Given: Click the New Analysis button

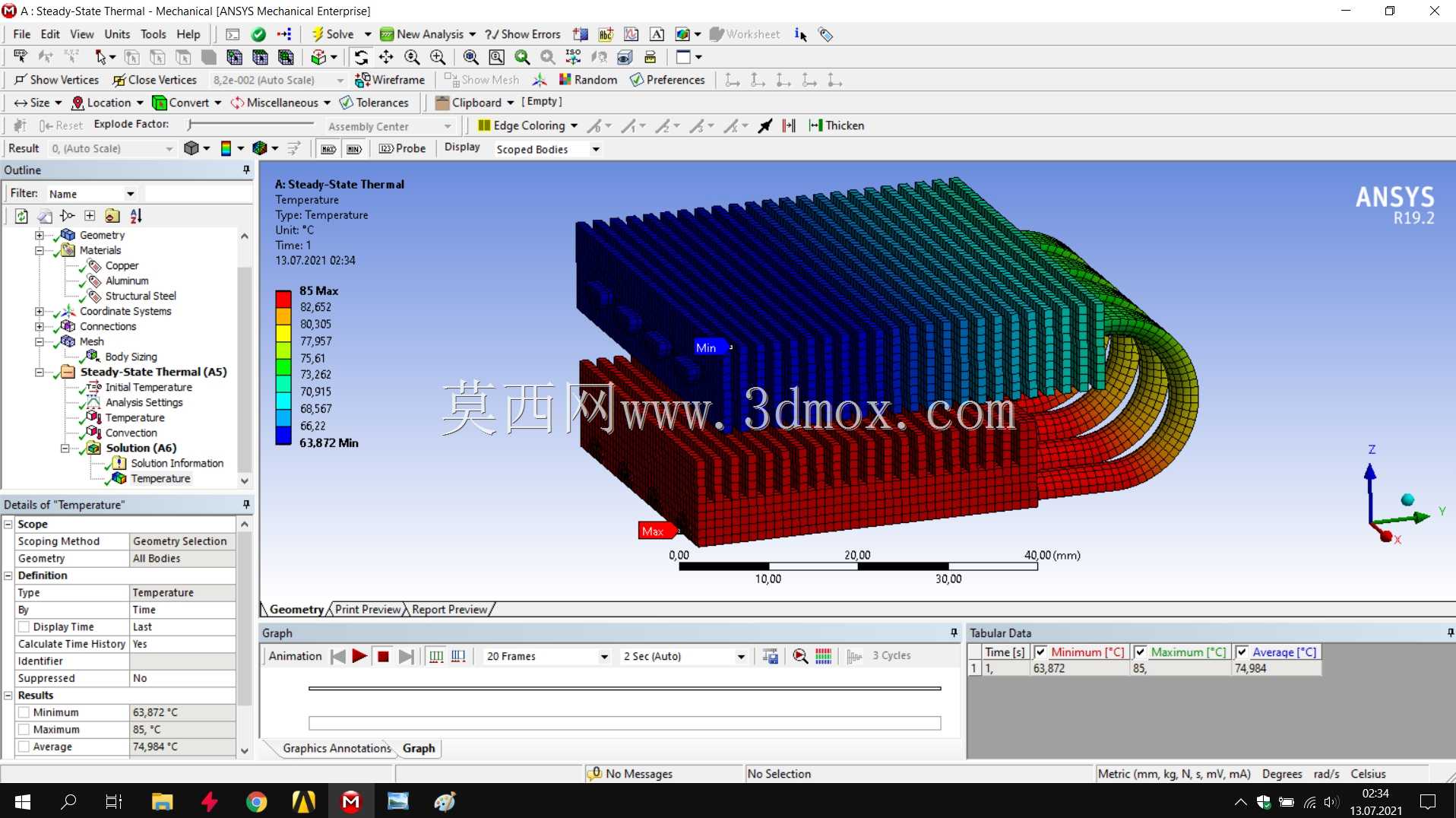Looking at the screenshot, I should (x=428, y=34).
